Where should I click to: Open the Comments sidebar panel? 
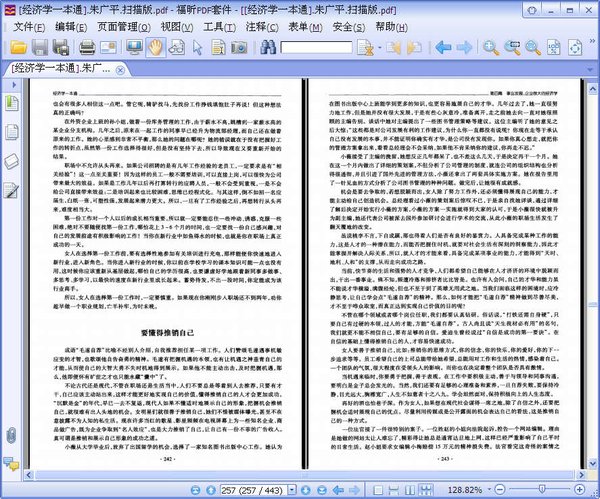pos(11,463)
